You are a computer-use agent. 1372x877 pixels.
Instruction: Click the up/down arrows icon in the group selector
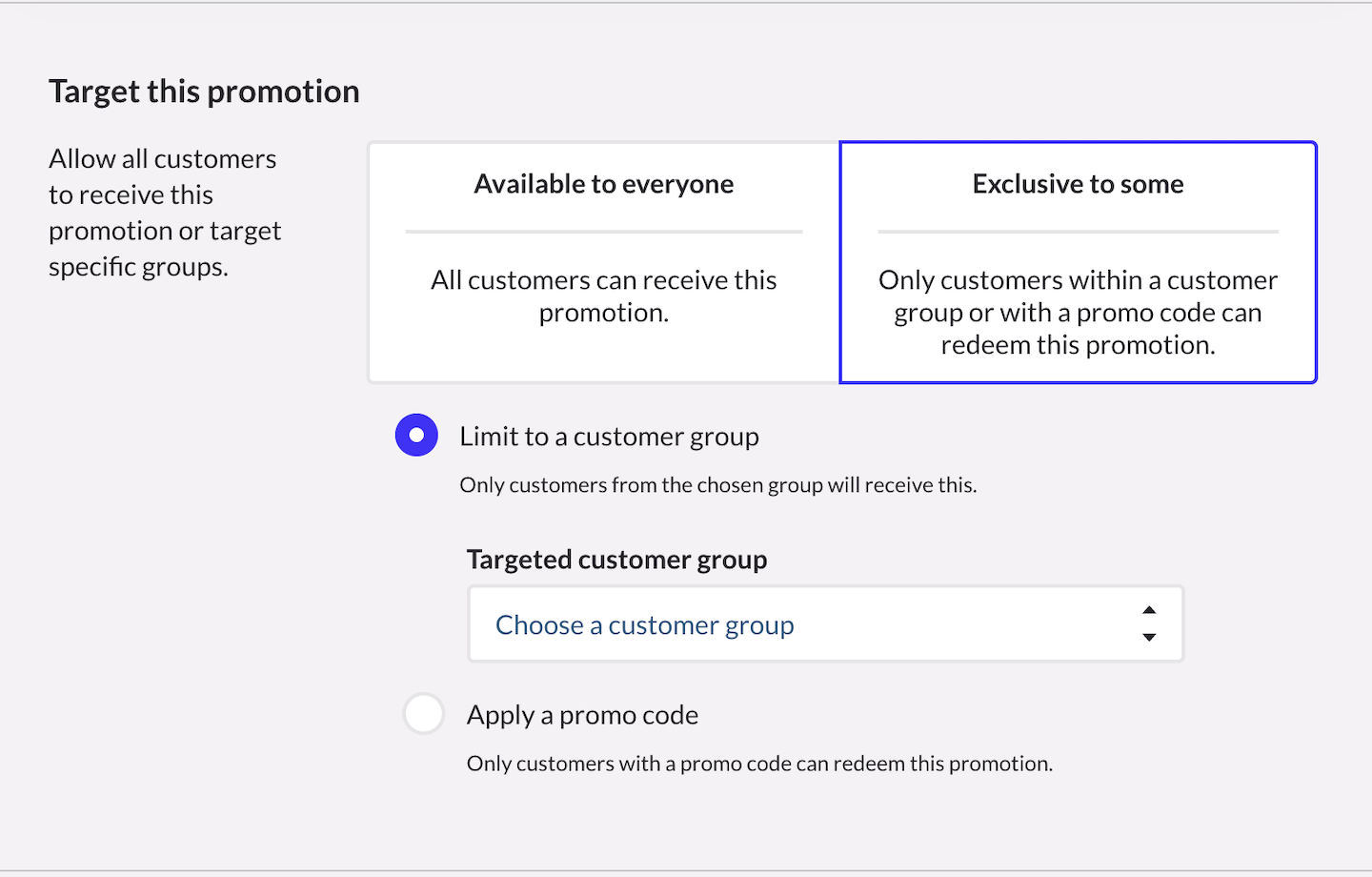[1149, 623]
